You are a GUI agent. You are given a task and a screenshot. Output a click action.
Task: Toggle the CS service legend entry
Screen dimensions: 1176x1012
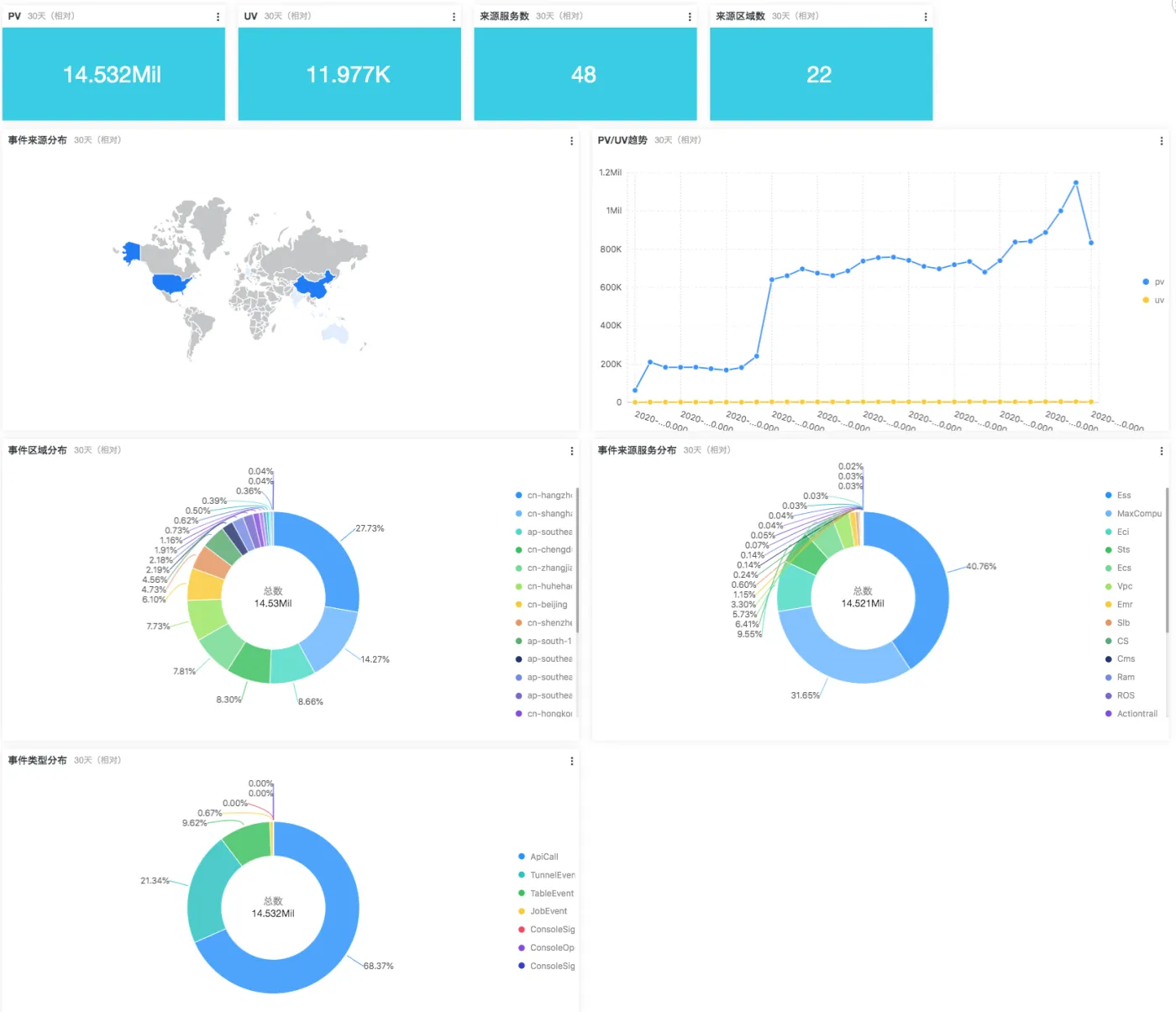[x=1116, y=641]
